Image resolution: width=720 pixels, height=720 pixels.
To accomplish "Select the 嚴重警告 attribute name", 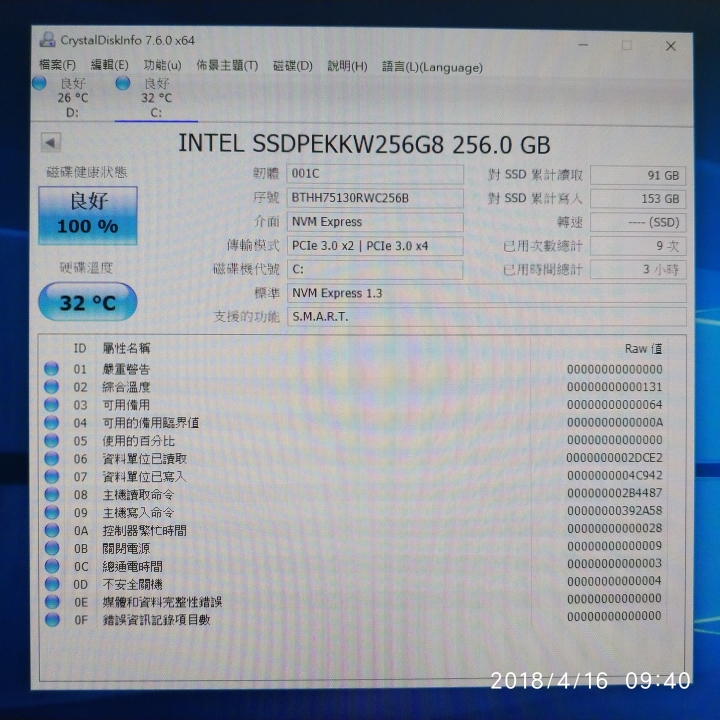I will (126, 369).
